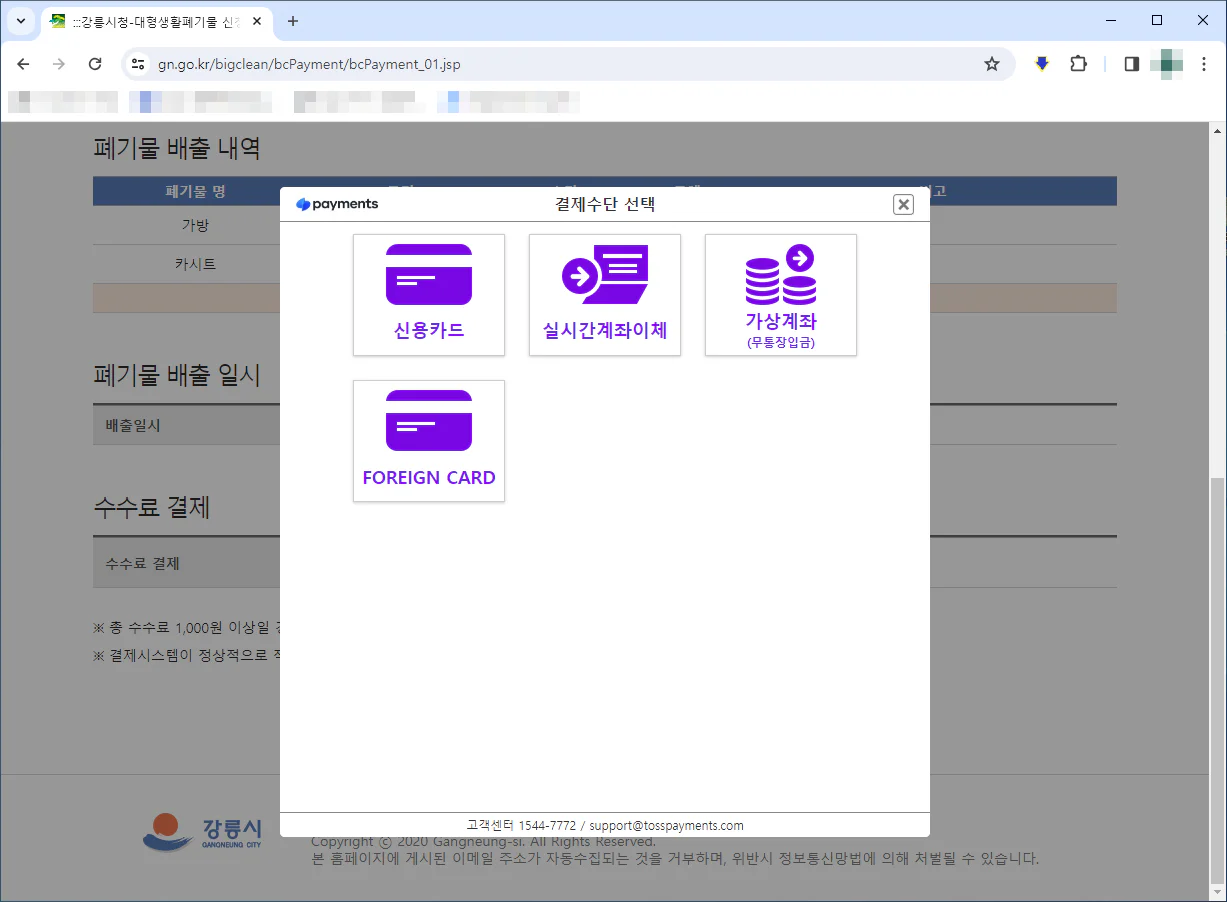This screenshot has height=902, width=1227.
Task: Click the 수수료 결제 section heading
Action: tap(151, 507)
